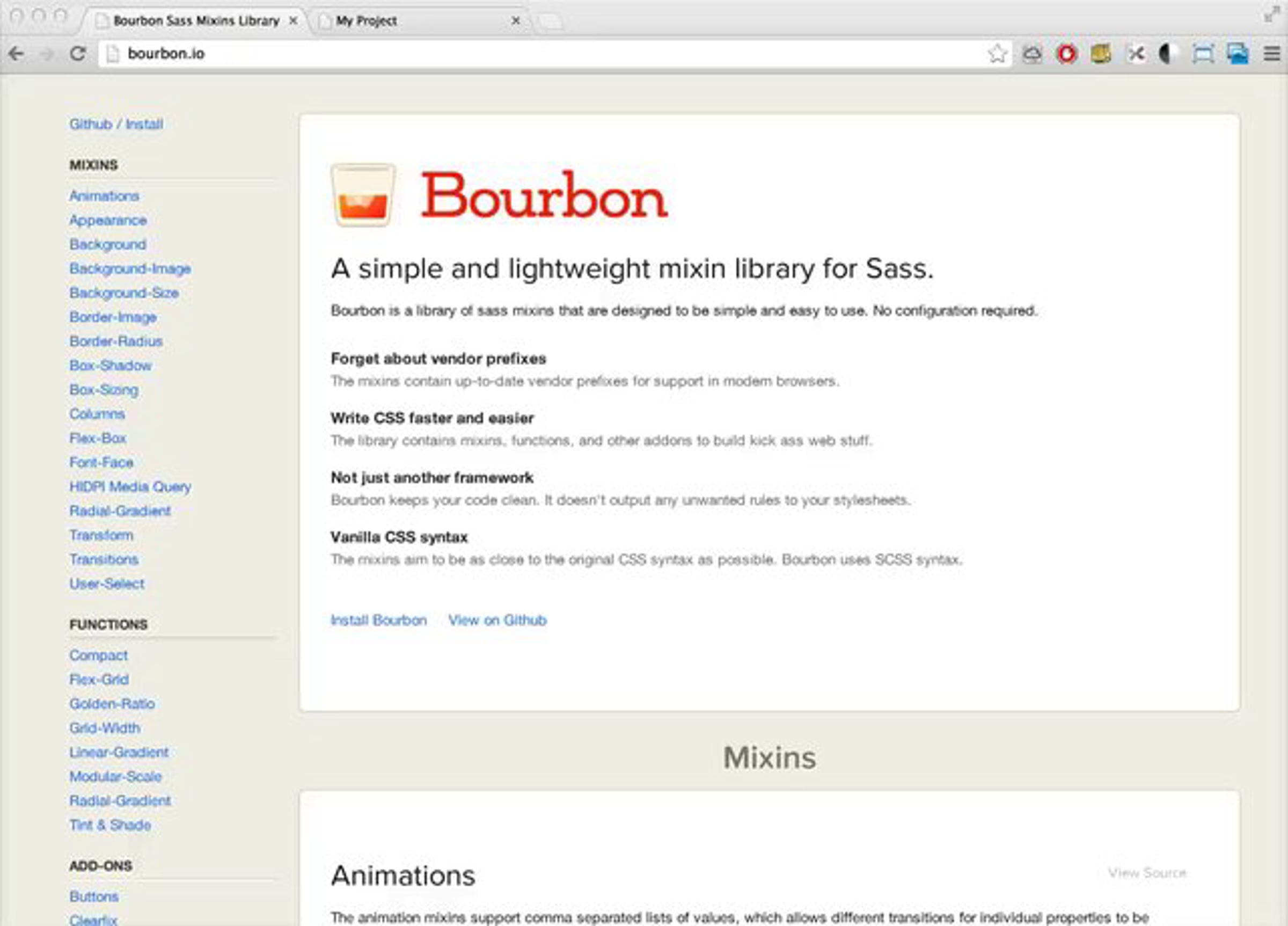Go to the Flex-Grid function
The width and height of the screenshot is (1288, 926).
pyautogui.click(x=99, y=680)
